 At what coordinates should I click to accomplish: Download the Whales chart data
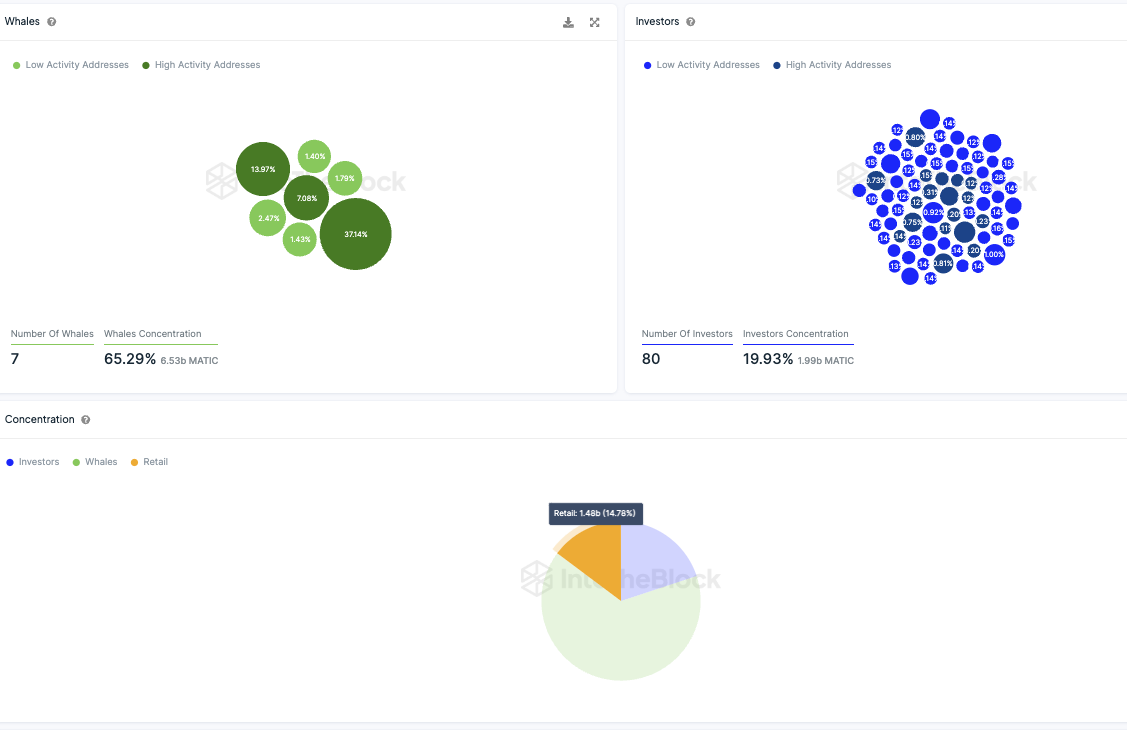[x=568, y=22]
